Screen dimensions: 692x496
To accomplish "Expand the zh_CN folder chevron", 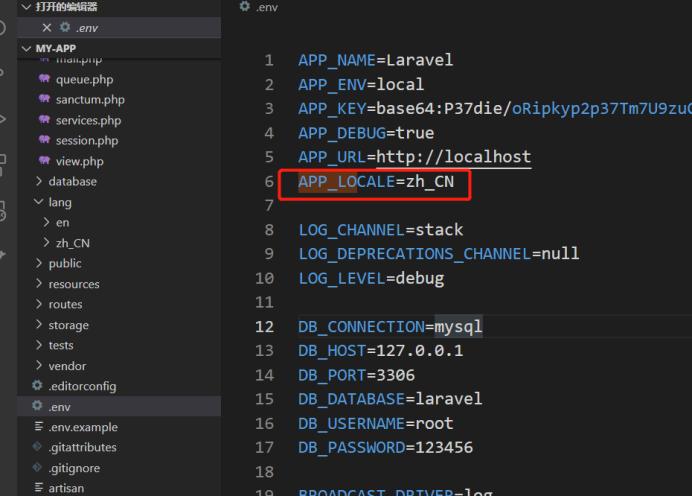I will [x=46, y=242].
